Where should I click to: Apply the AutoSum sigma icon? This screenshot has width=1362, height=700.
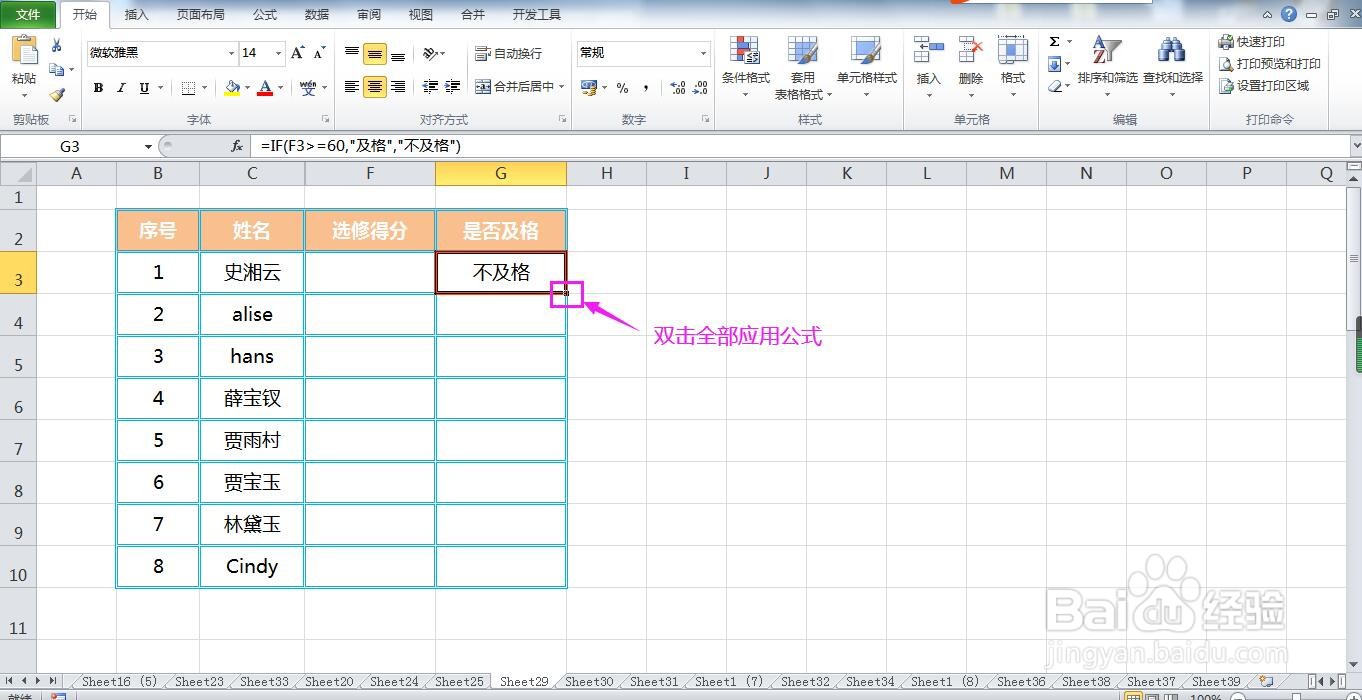1054,42
